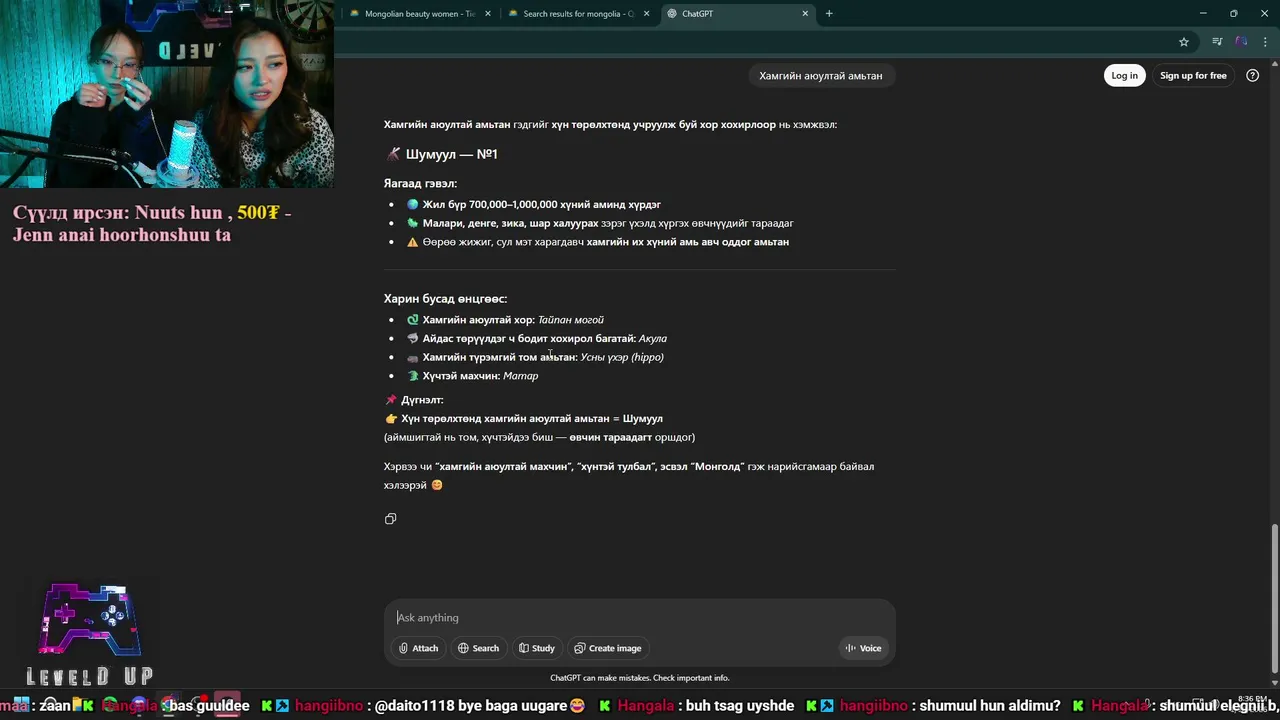
Task: Close the ChatGPT tab
Action: coord(805,14)
